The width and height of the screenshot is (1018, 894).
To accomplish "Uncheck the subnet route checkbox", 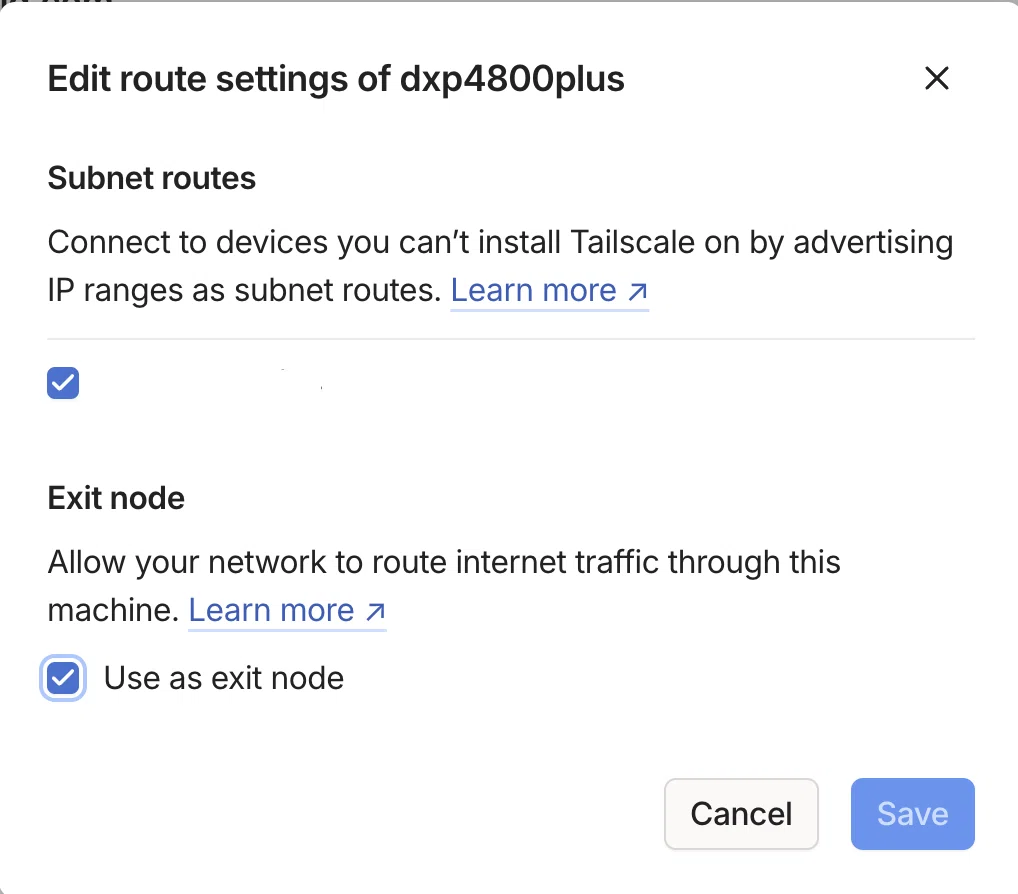I will [x=63, y=383].
